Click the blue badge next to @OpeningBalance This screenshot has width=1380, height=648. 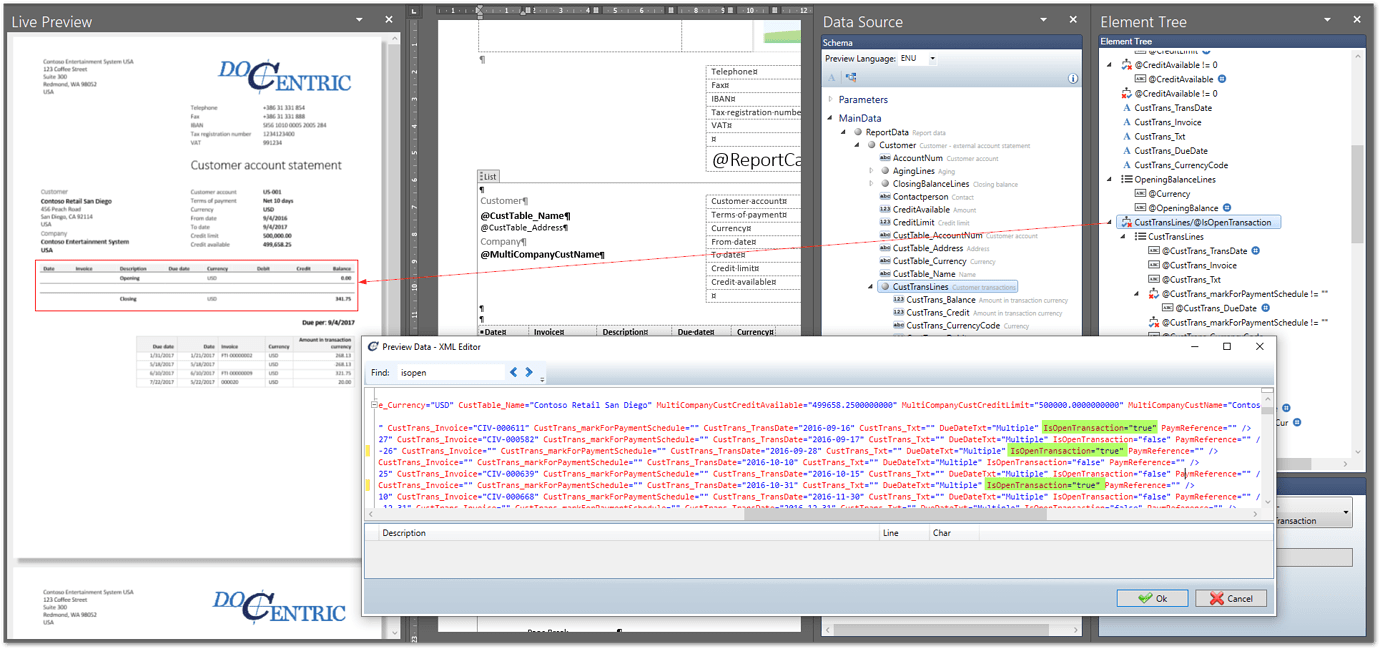(x=1227, y=208)
